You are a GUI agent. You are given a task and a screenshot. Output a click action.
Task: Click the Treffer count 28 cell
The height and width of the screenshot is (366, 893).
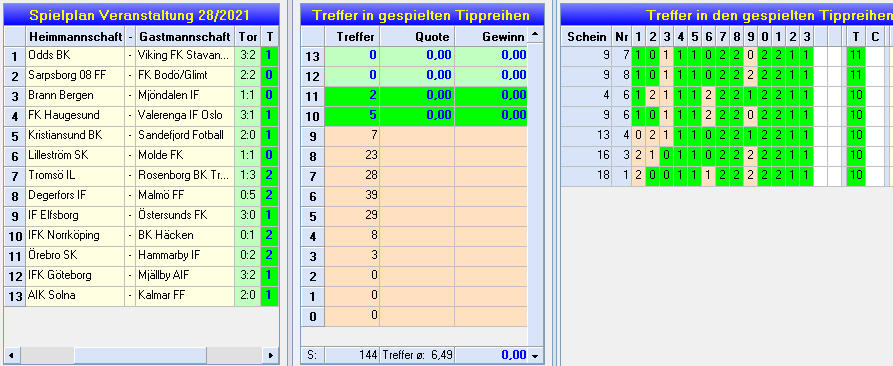point(352,175)
